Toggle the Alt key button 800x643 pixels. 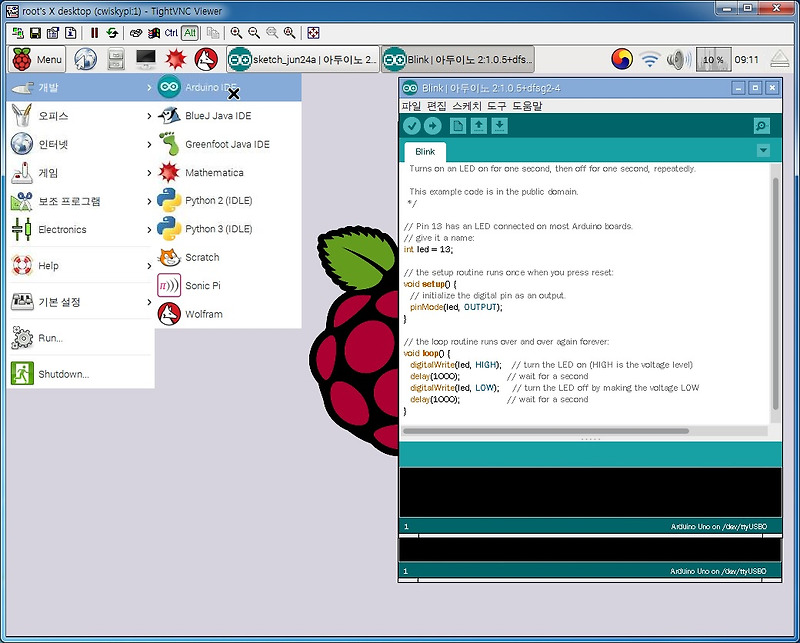tap(190, 33)
